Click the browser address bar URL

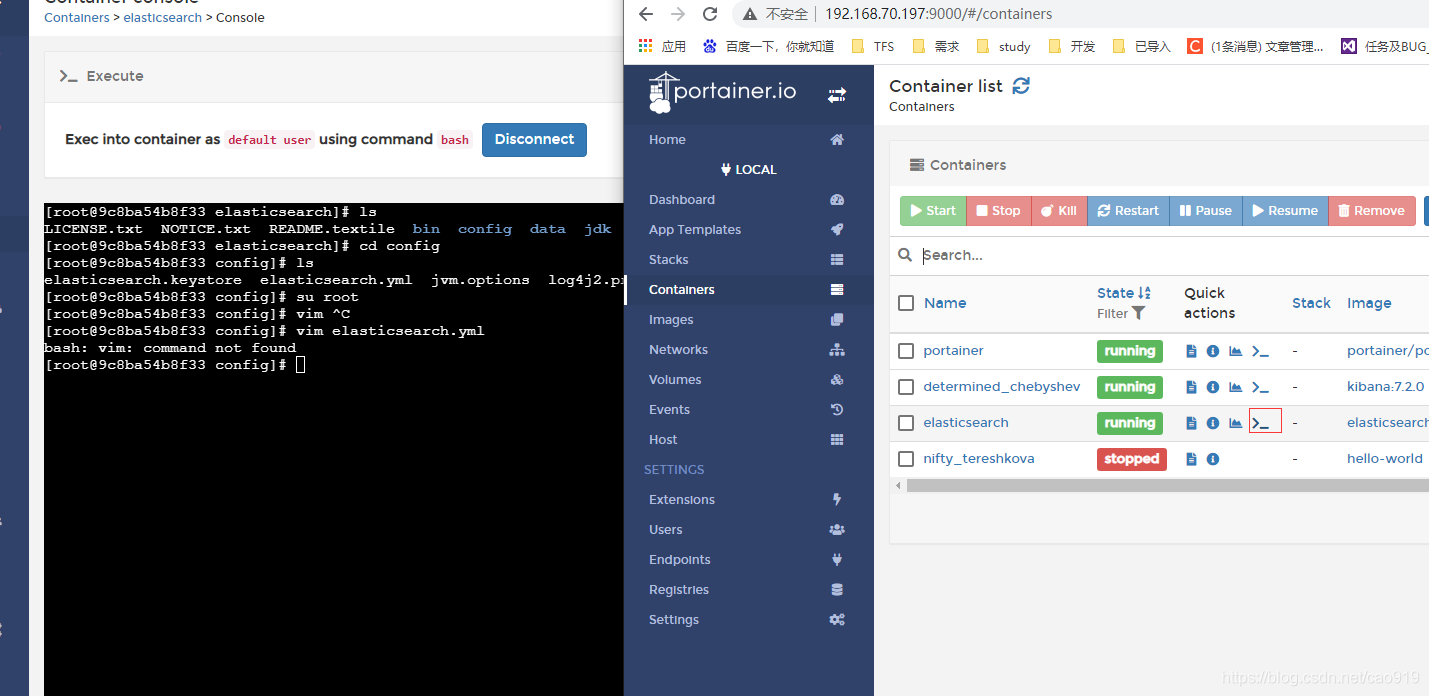point(938,14)
